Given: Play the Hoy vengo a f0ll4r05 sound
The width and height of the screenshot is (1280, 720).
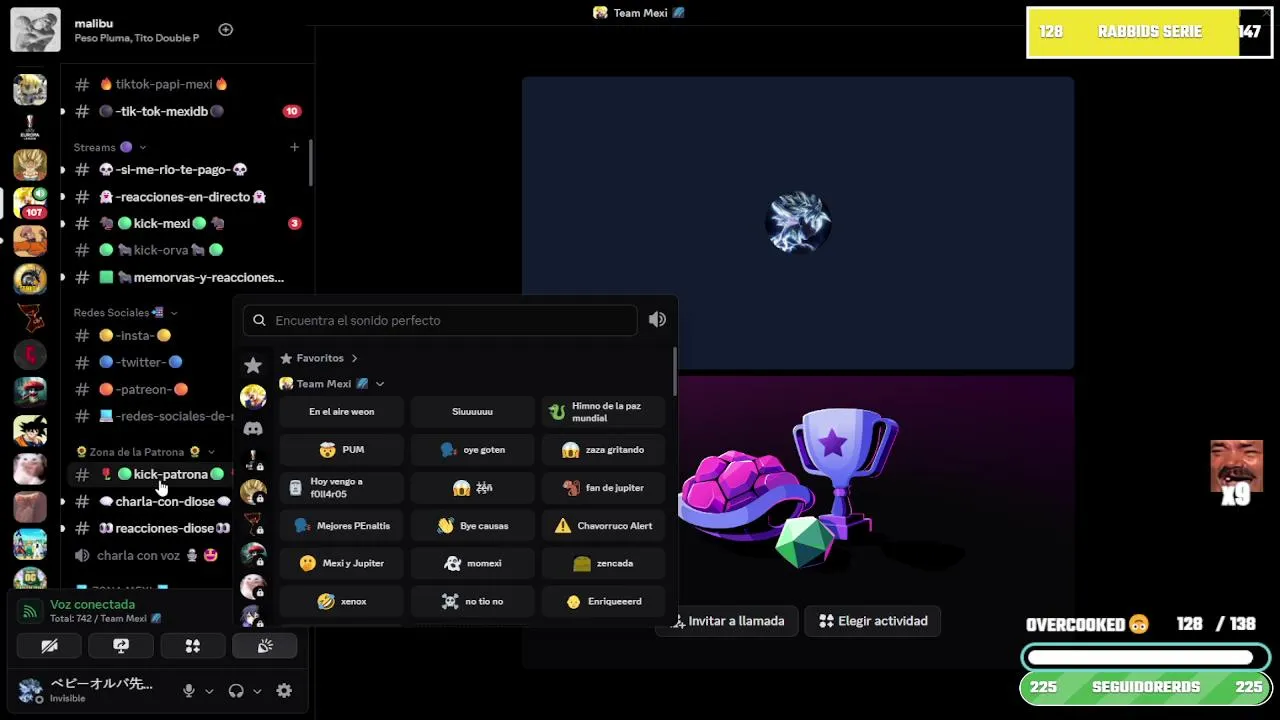Looking at the screenshot, I should coord(342,488).
